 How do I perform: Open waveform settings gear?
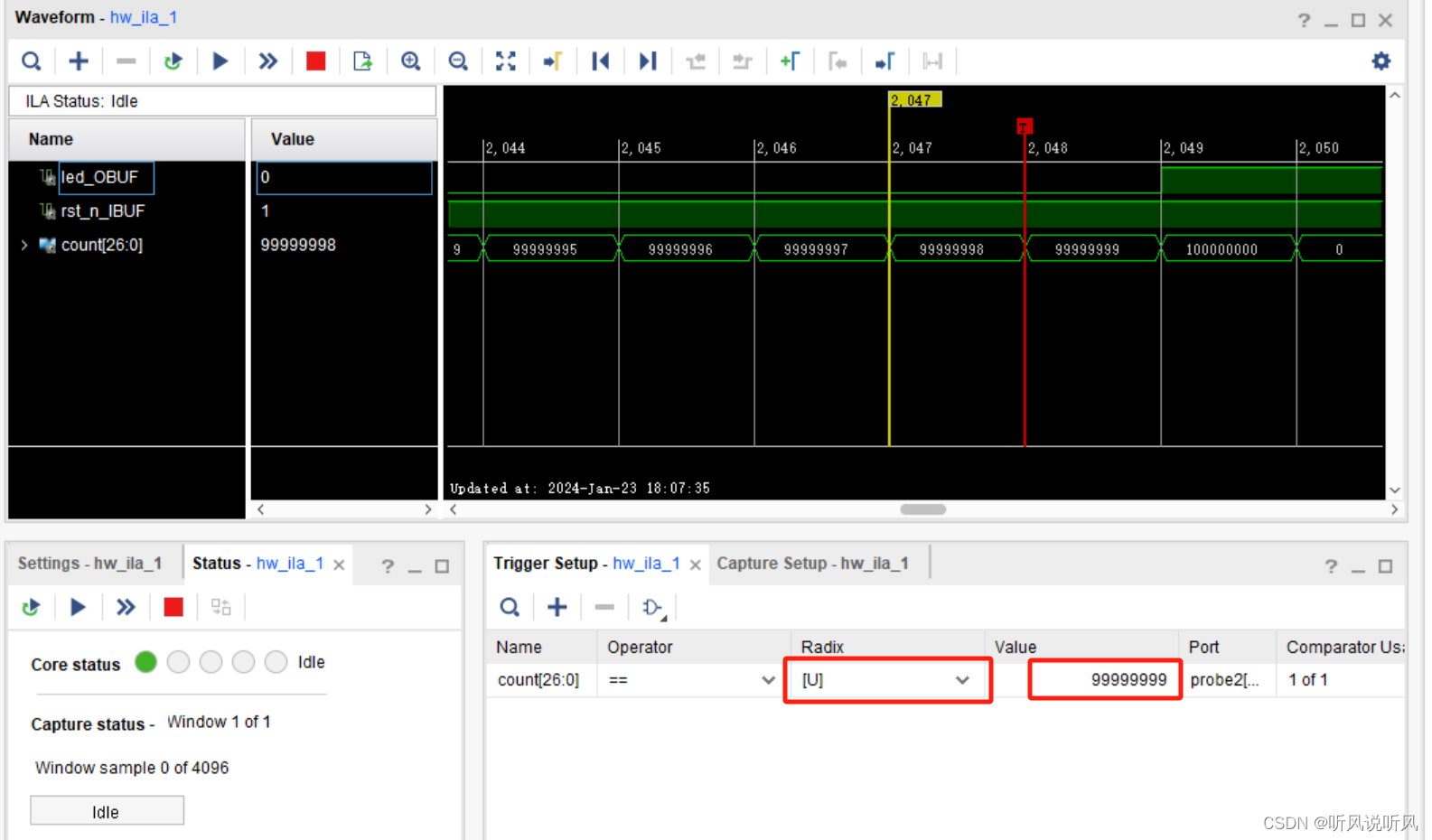click(x=1381, y=61)
